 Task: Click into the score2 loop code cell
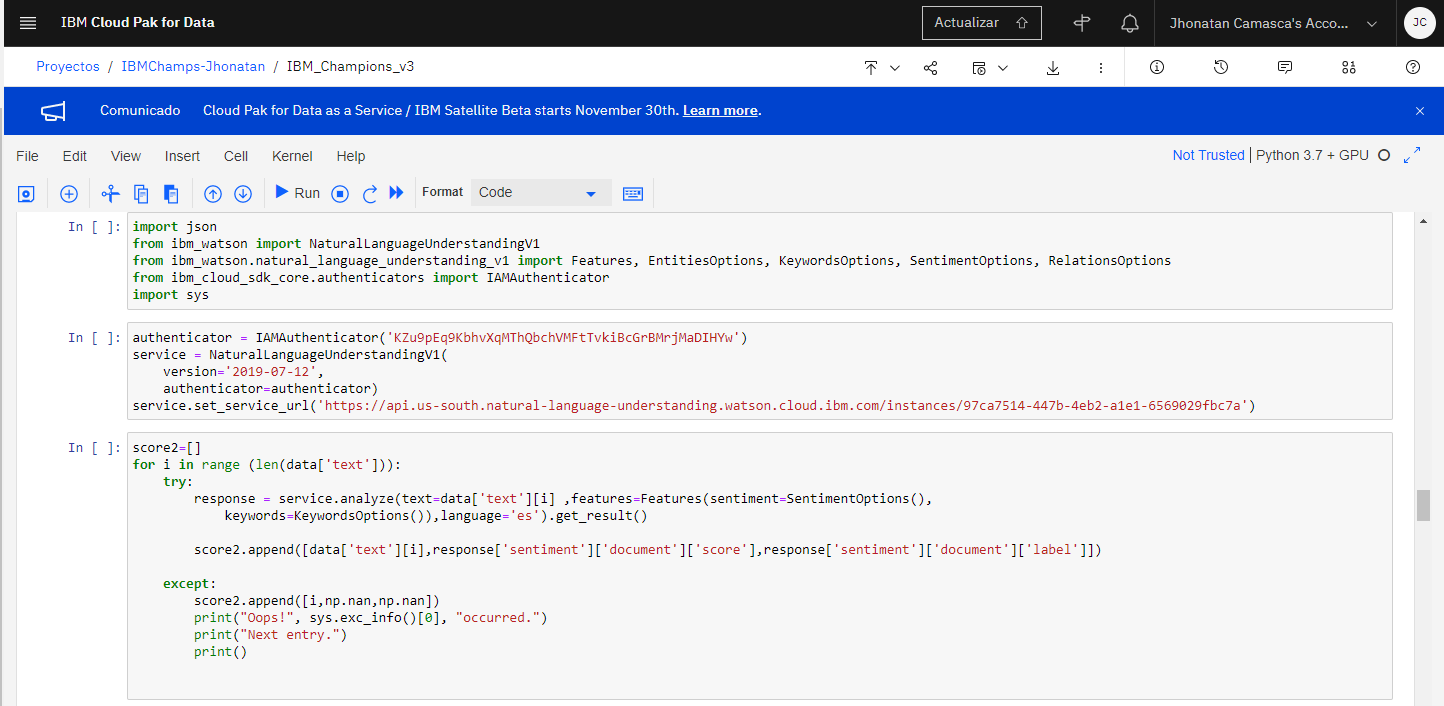click(x=760, y=566)
